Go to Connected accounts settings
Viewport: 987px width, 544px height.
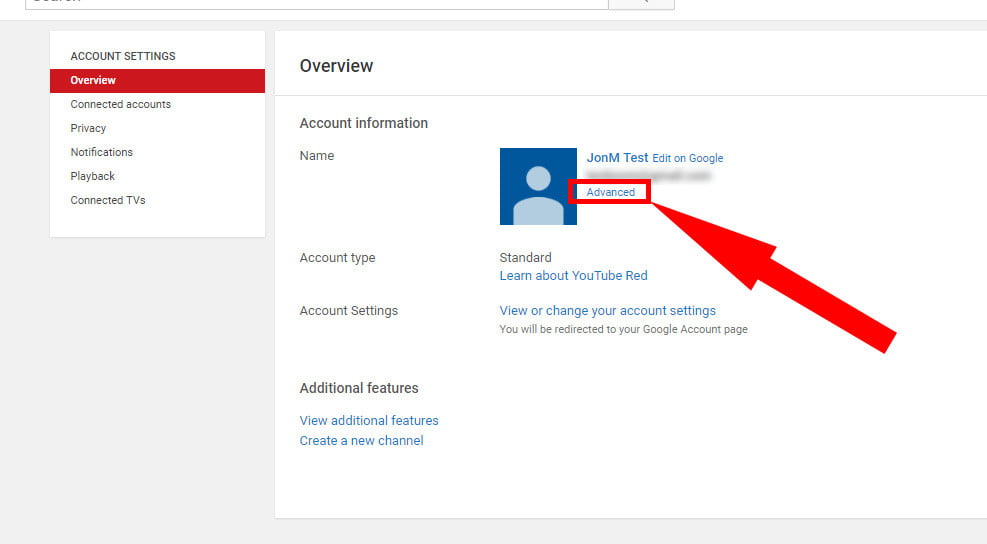pos(120,105)
